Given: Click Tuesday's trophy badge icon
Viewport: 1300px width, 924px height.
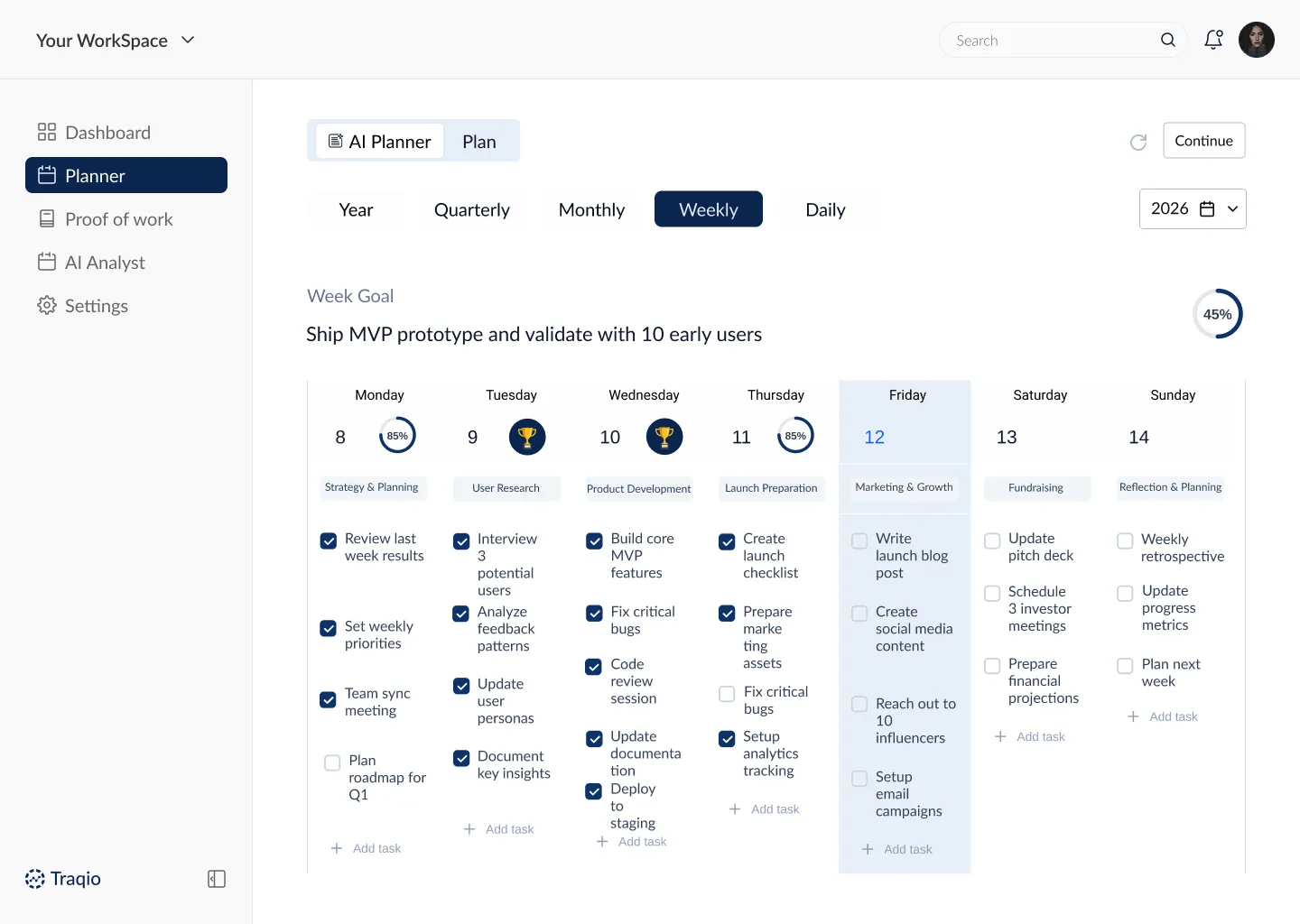Looking at the screenshot, I should click(527, 437).
